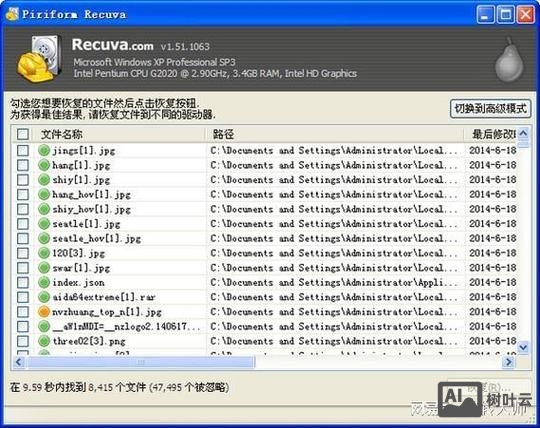Click the orange status dot for nvzhuang_top_n[1].jpg
Viewport: 540px width, 428px height.
(44, 312)
